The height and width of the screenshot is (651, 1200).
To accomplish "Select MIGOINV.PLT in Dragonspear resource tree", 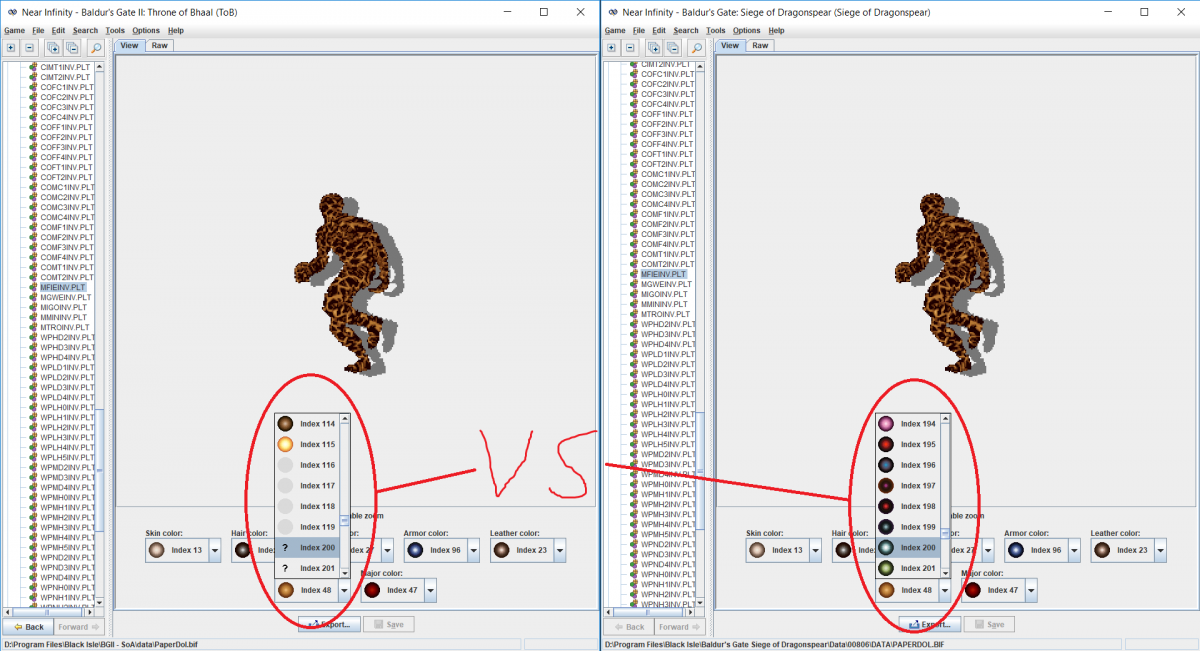I will click(664, 294).
